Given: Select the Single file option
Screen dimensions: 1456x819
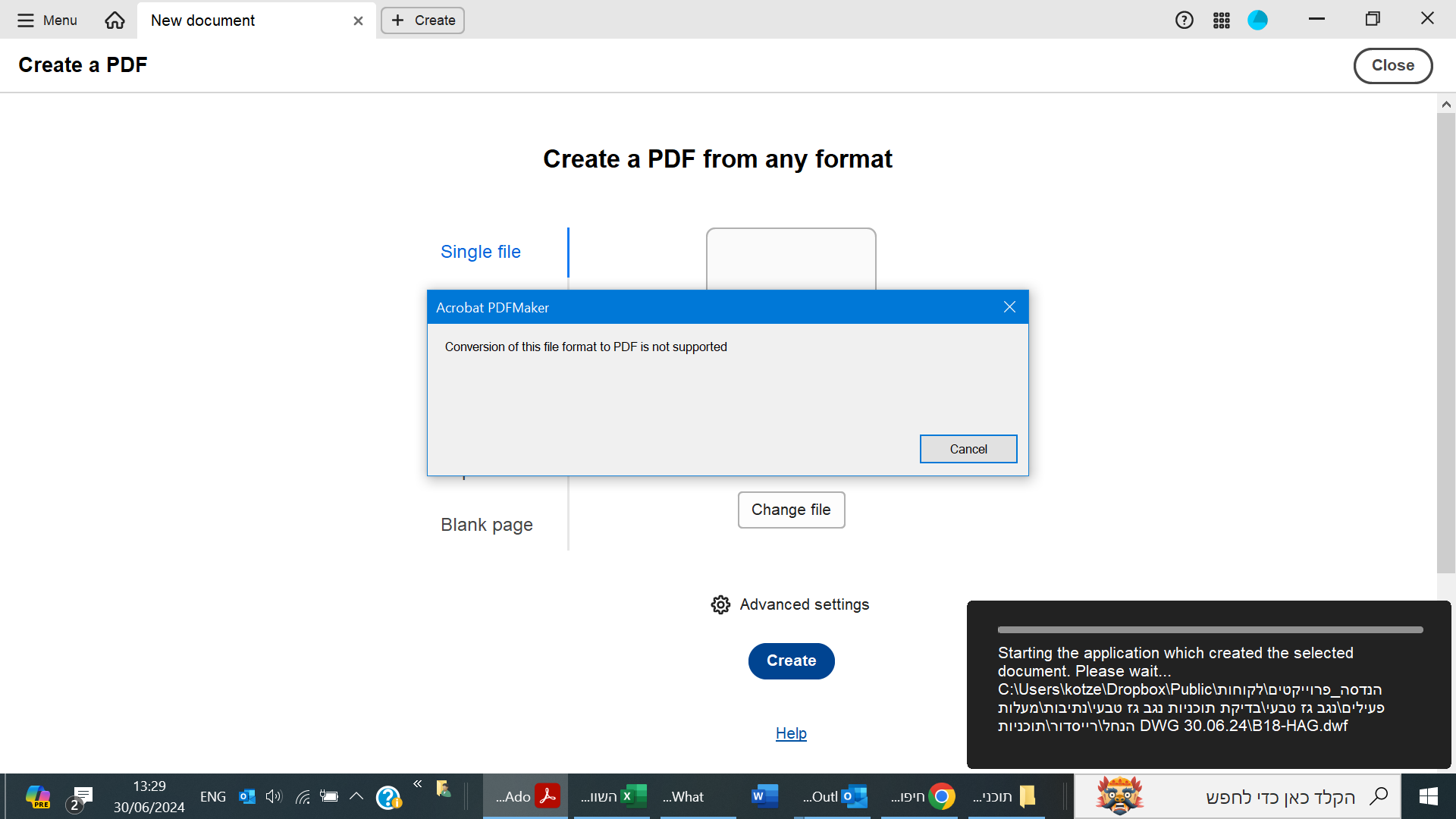Looking at the screenshot, I should [480, 251].
